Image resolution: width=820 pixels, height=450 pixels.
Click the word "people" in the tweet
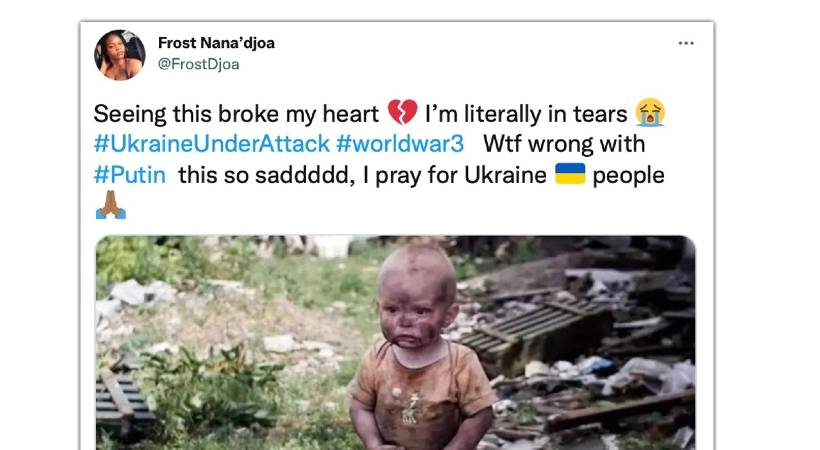coord(628,176)
